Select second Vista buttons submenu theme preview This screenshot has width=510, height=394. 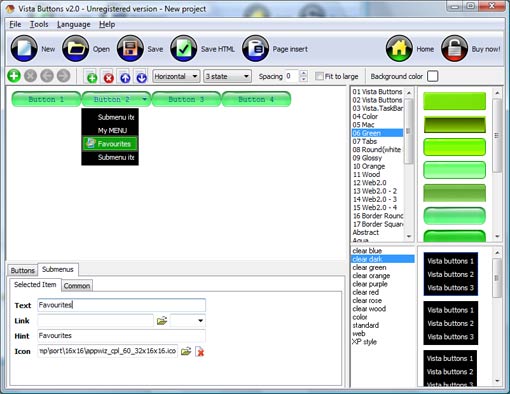pyautogui.click(x=451, y=323)
